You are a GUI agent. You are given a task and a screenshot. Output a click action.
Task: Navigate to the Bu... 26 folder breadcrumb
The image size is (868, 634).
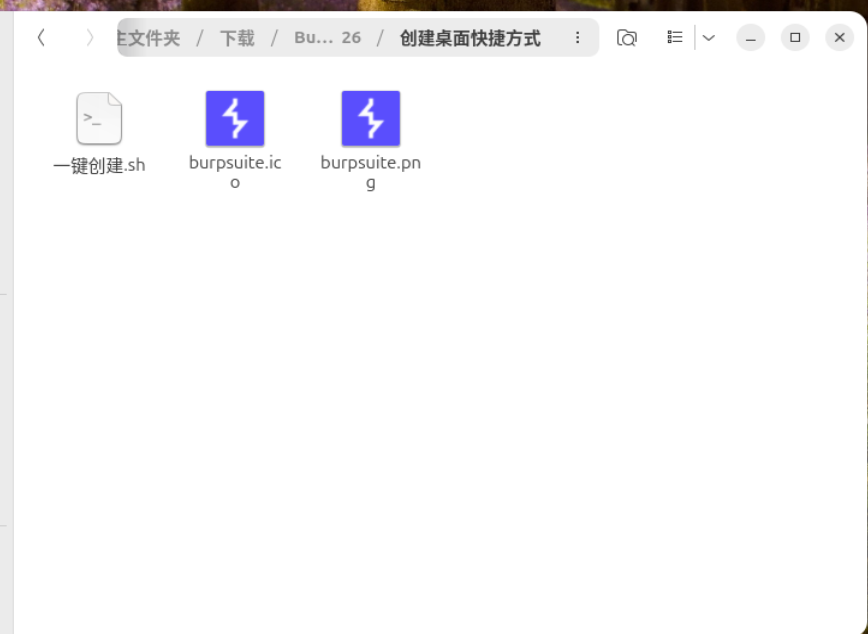327,38
